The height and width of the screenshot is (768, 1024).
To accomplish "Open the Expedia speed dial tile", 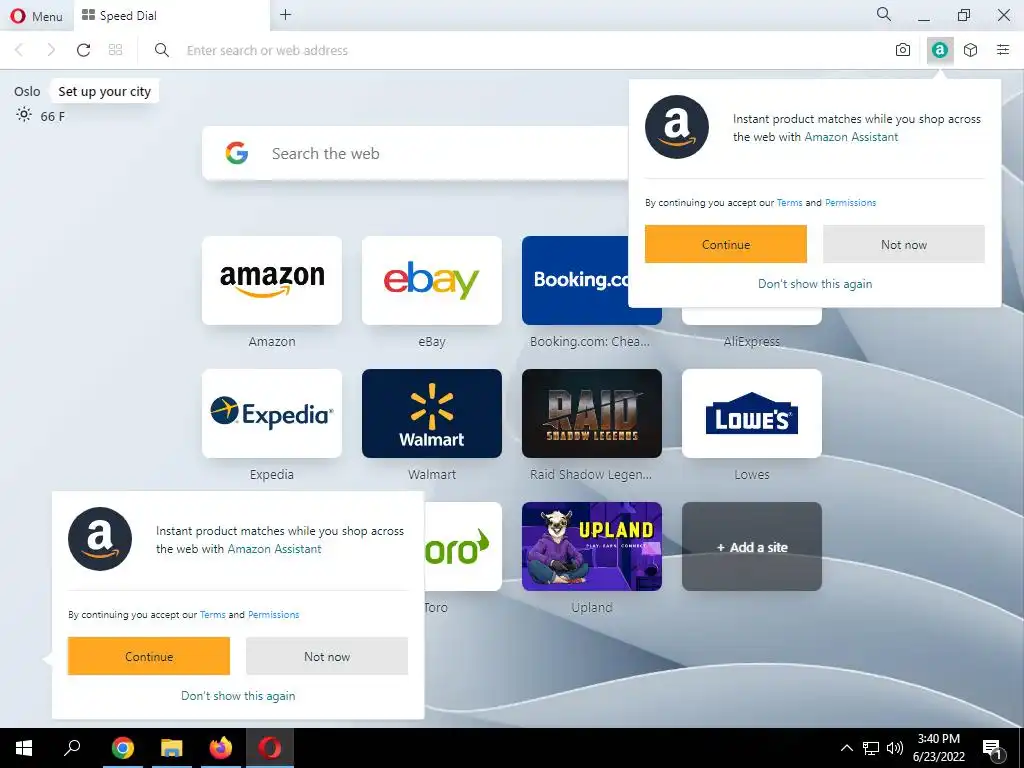I will click(x=272, y=413).
